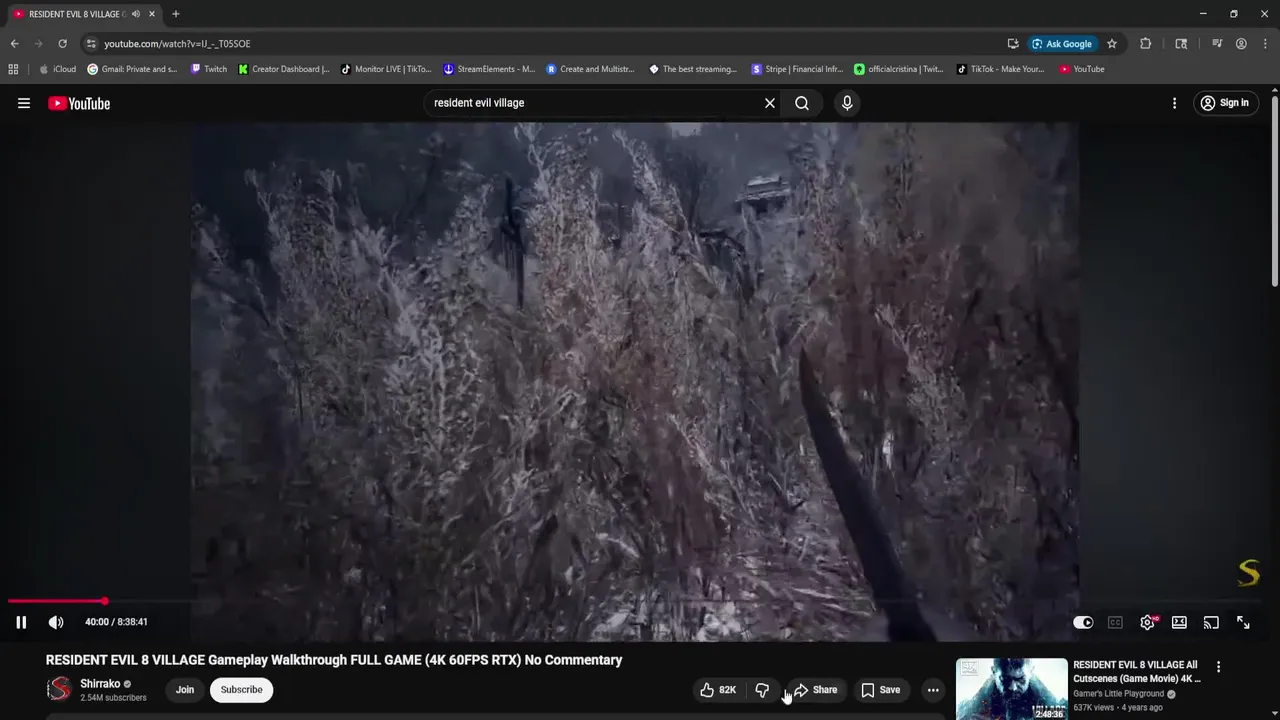Share this video
This screenshot has height=720, width=1280.
(816, 690)
